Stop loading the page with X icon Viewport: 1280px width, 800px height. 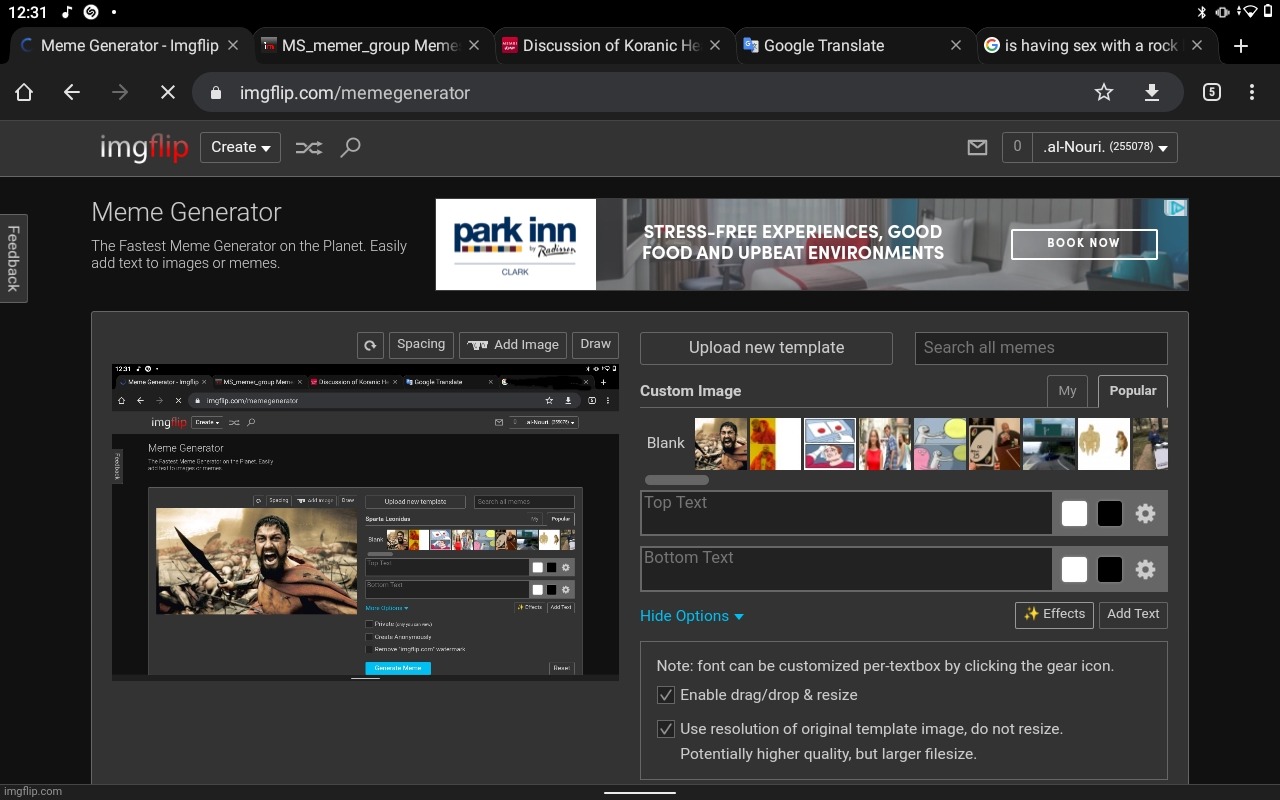coord(168,93)
